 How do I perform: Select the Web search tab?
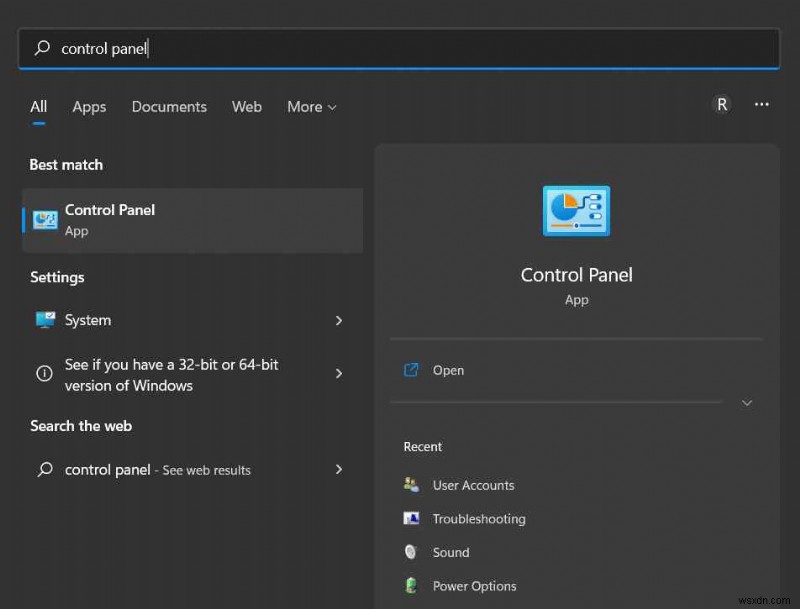tap(246, 107)
